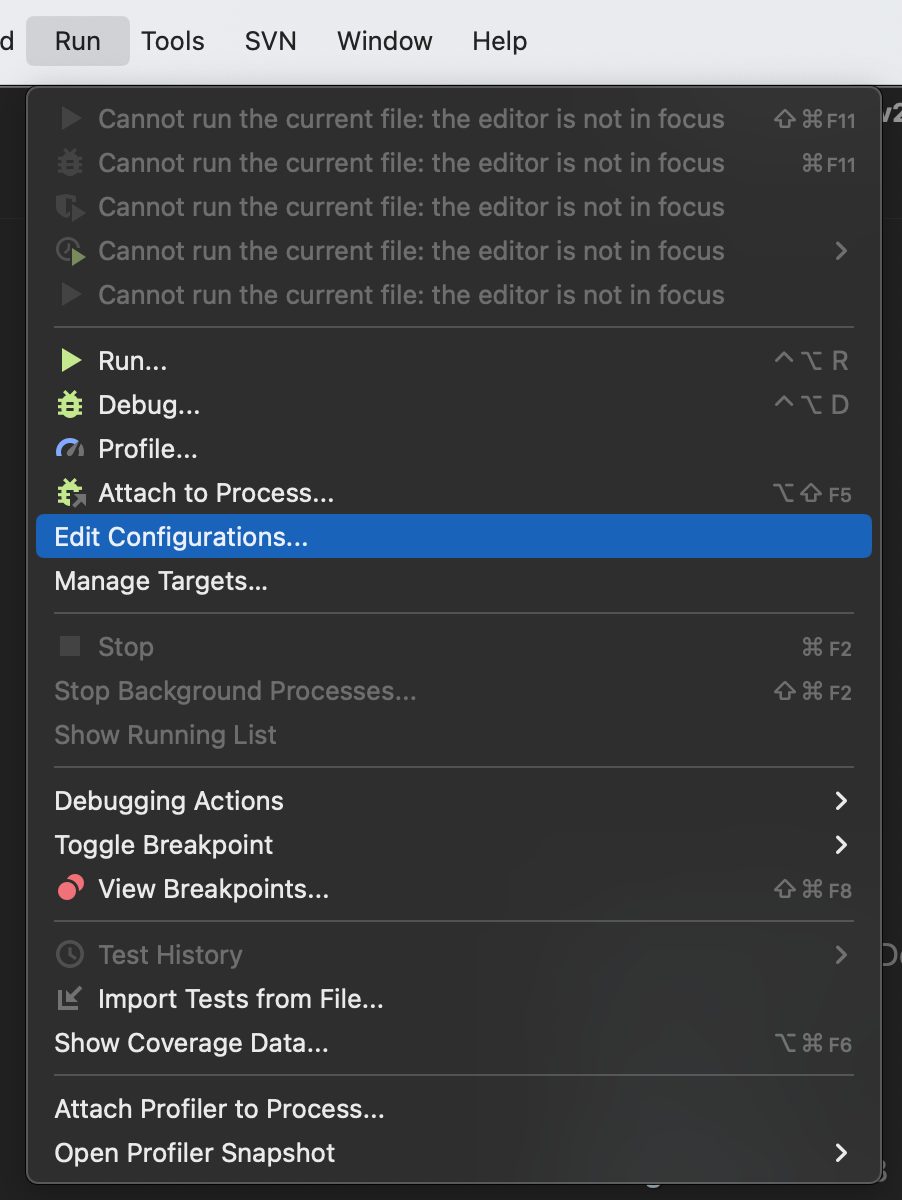Click the Import Tests from File icon
This screenshot has height=1200, width=902.
(x=70, y=999)
